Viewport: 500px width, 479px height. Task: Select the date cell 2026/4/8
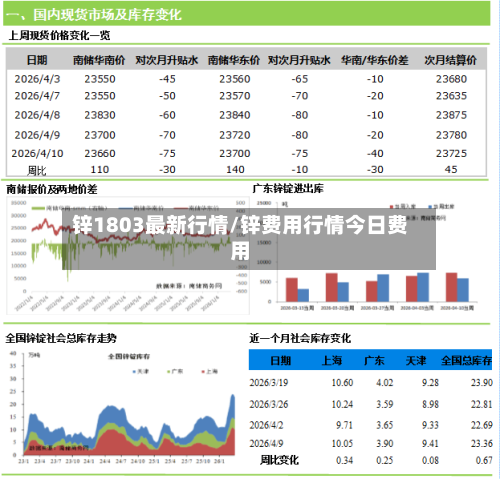pyautogui.click(x=37, y=115)
